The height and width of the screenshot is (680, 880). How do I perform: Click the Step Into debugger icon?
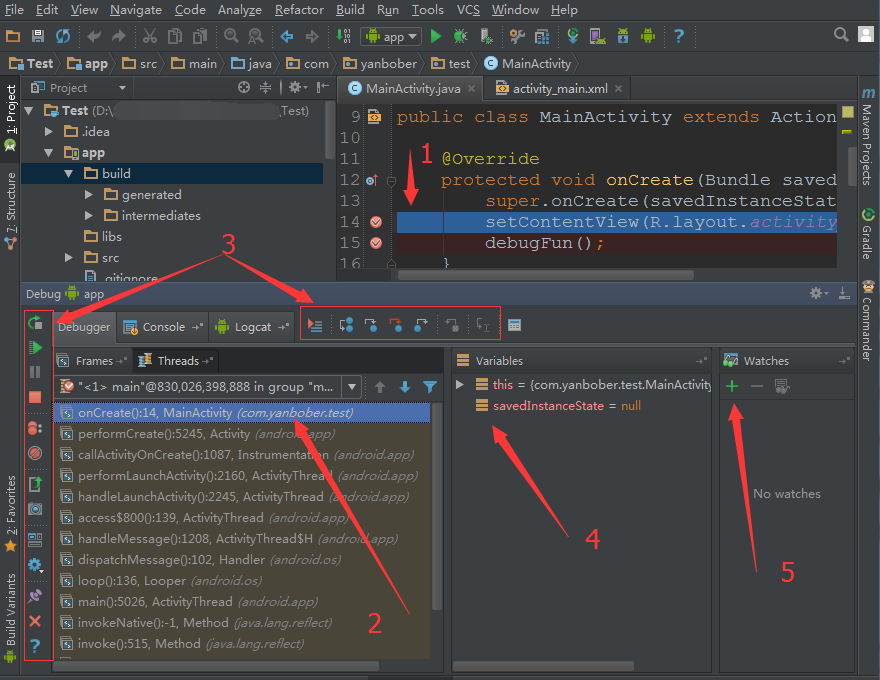coord(371,325)
